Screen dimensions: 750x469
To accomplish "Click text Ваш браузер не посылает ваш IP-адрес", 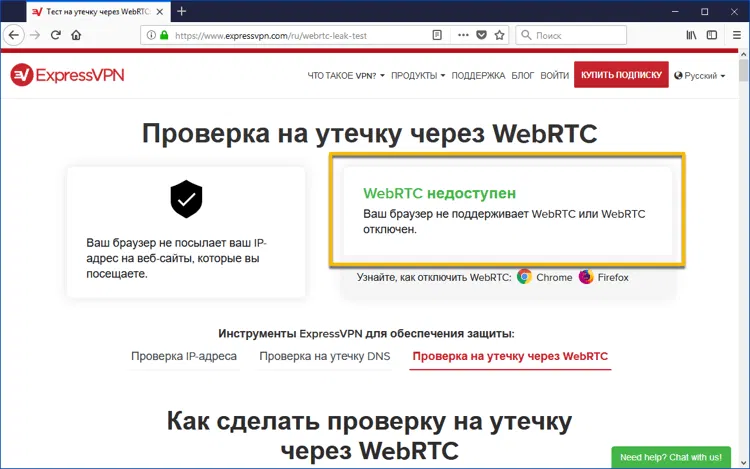I will pyautogui.click(x=176, y=258).
